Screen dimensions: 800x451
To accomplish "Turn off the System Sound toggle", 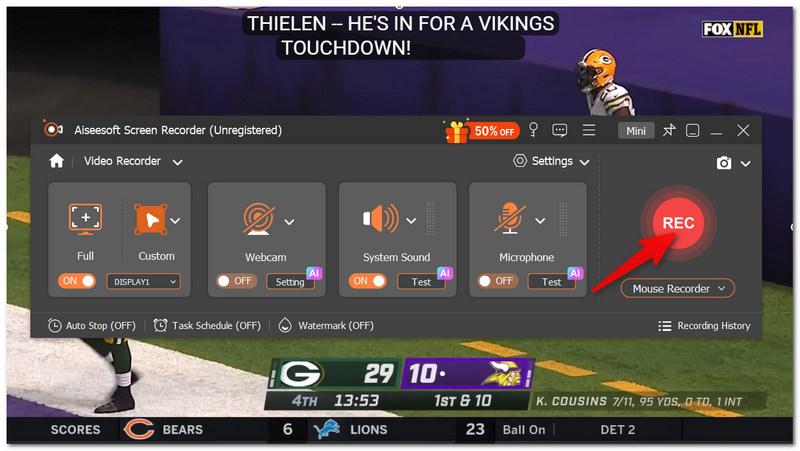I will click(367, 281).
